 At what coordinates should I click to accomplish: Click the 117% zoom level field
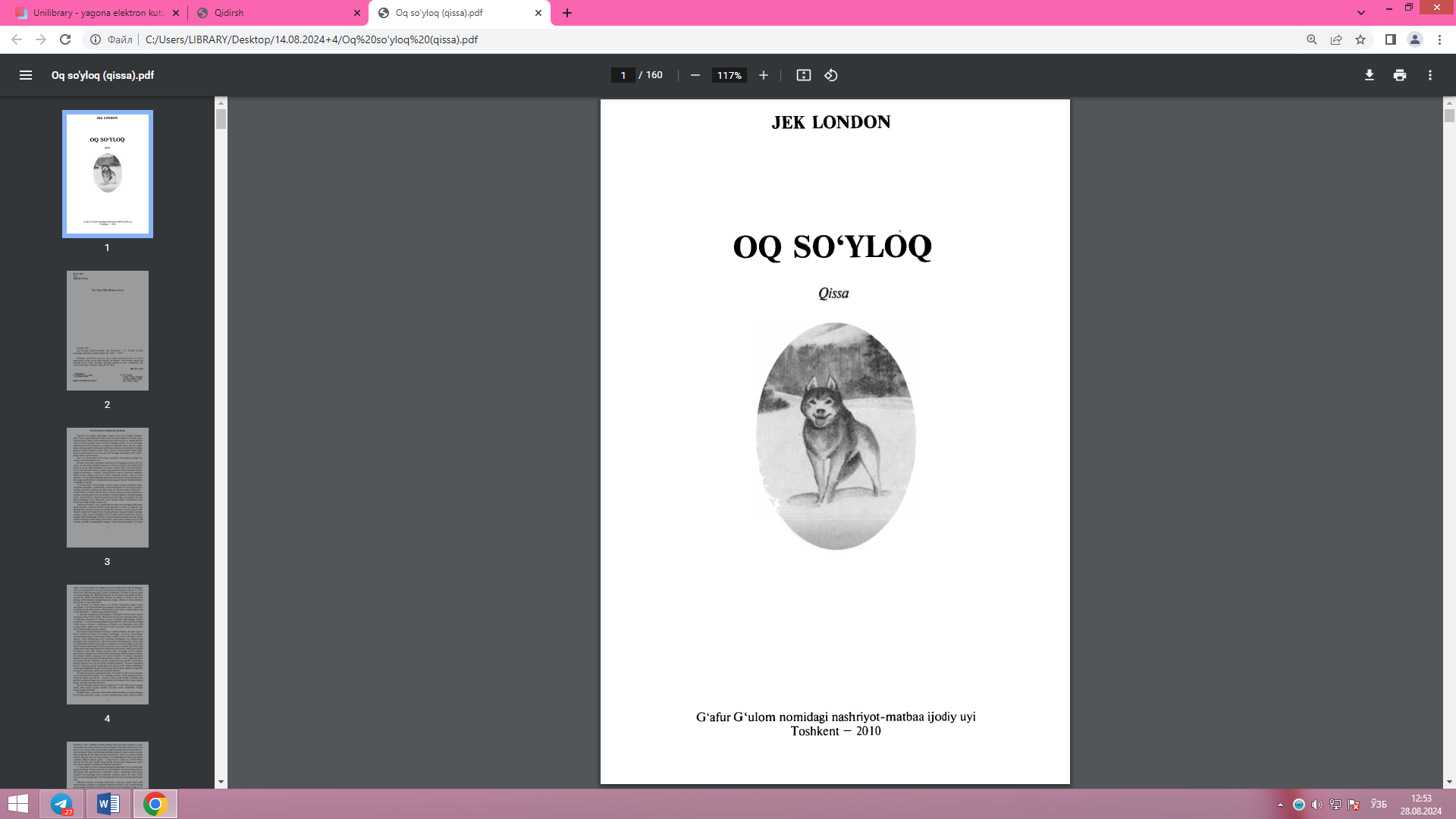tap(729, 75)
